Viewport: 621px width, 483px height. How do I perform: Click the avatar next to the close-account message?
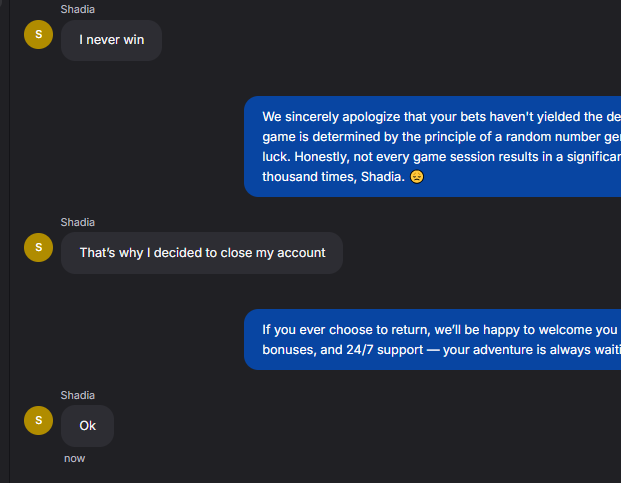pyautogui.click(x=38, y=248)
